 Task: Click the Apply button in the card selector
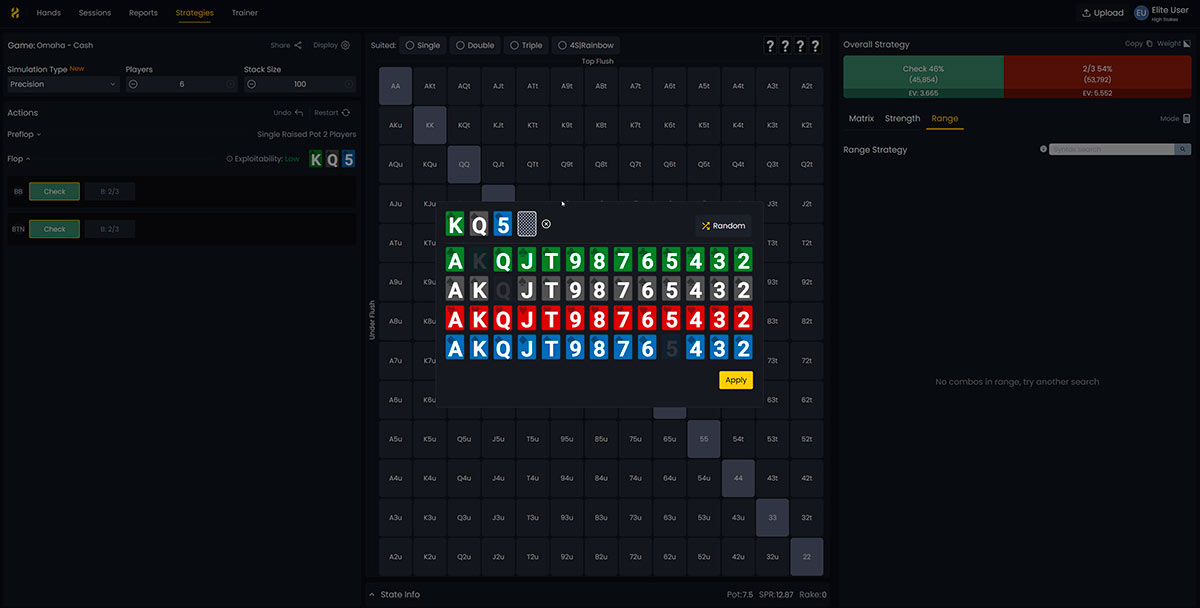coord(736,380)
